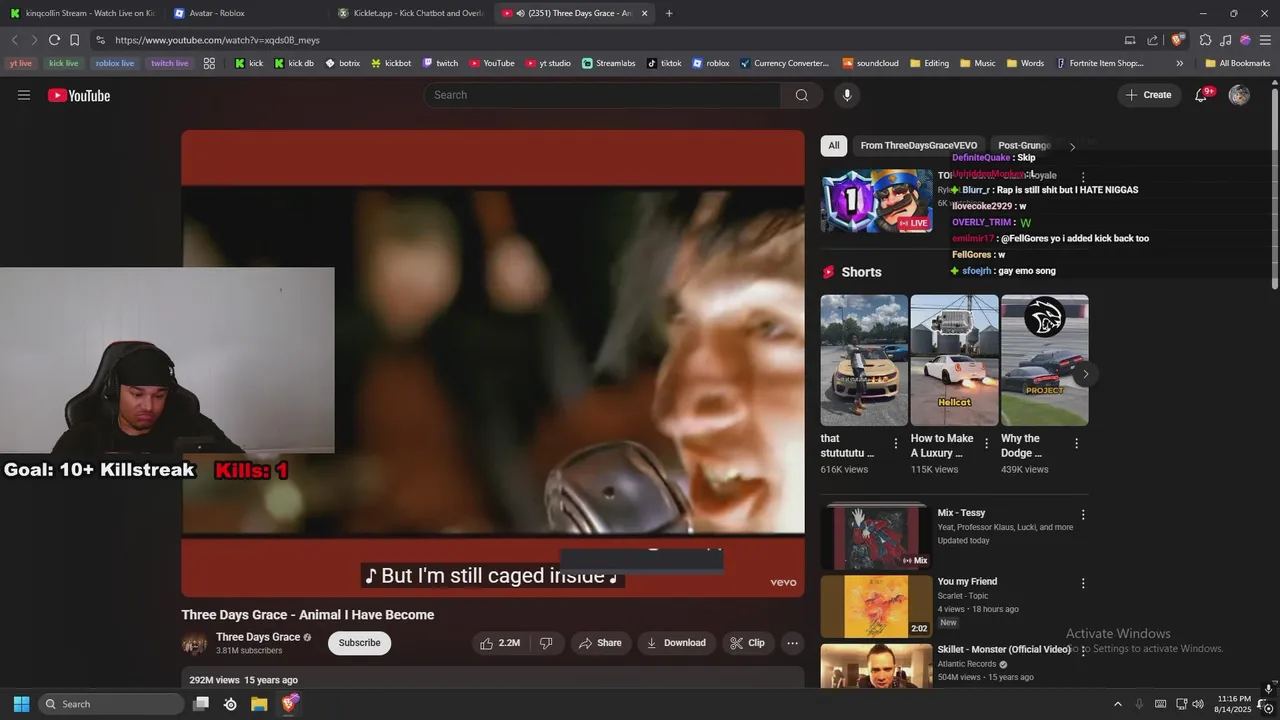Screen dimensions: 1280x720
Task: Click the Clip button
Action: 747,643
